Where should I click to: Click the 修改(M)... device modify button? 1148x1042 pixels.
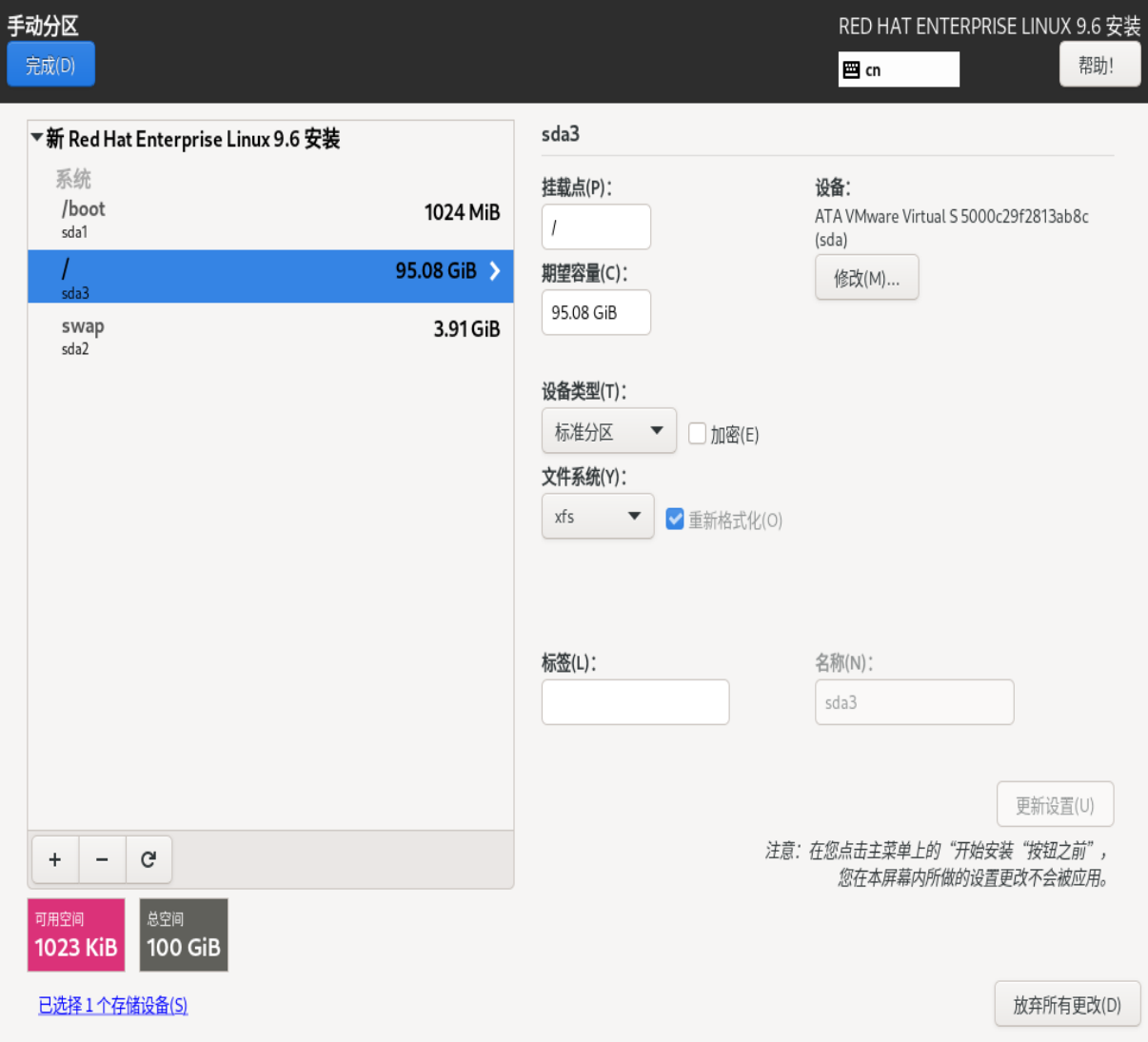coord(867,278)
